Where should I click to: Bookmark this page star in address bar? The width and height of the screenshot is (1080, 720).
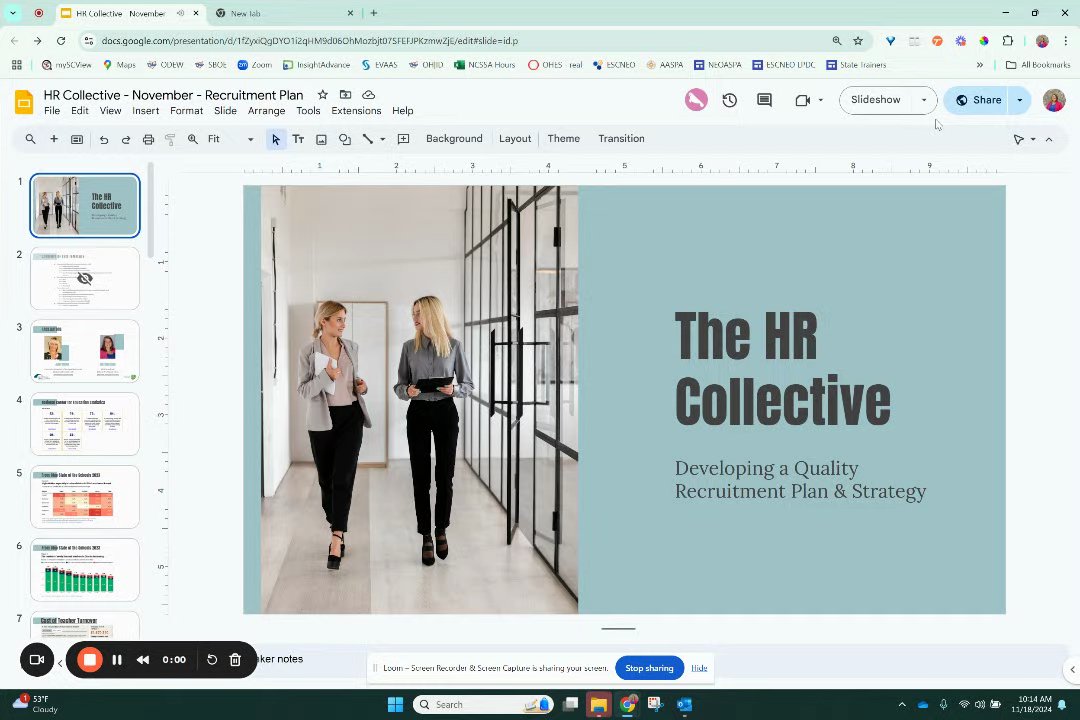858,41
